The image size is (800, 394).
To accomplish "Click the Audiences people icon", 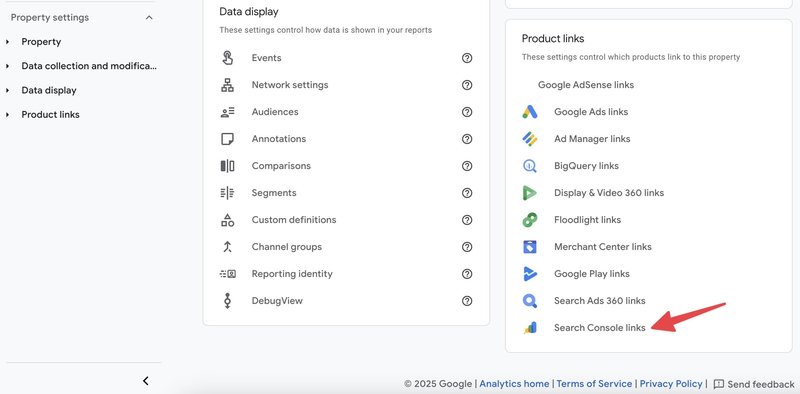I will pyautogui.click(x=228, y=112).
